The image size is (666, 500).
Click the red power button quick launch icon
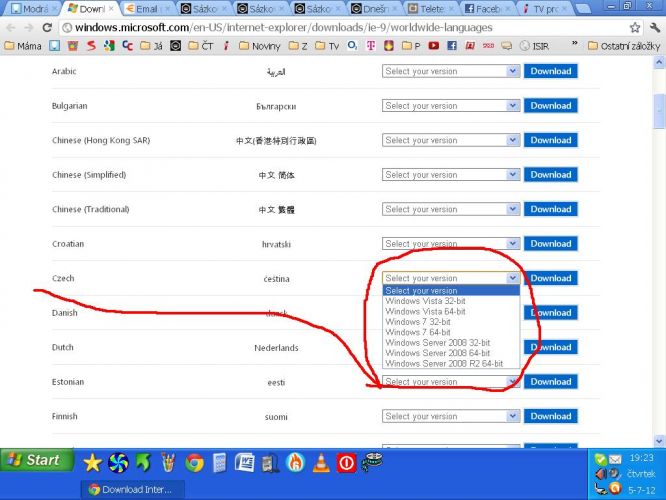346,463
